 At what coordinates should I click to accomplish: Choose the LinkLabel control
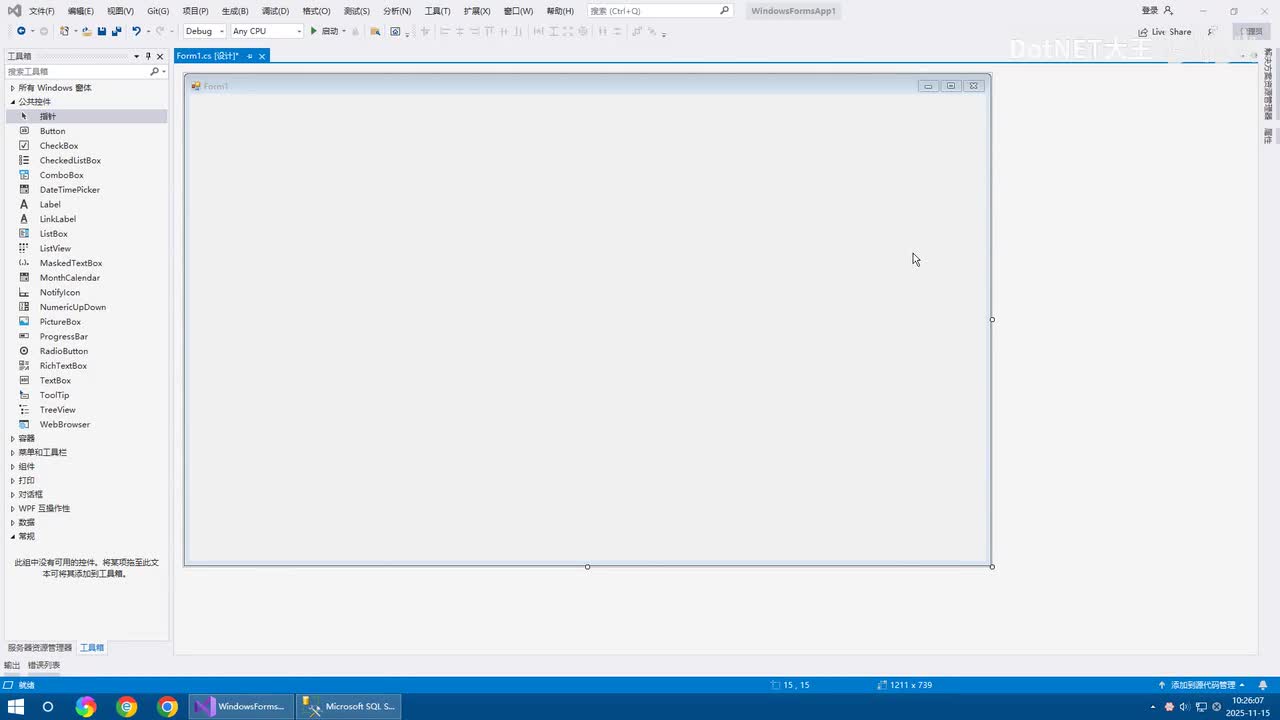(86, 219)
